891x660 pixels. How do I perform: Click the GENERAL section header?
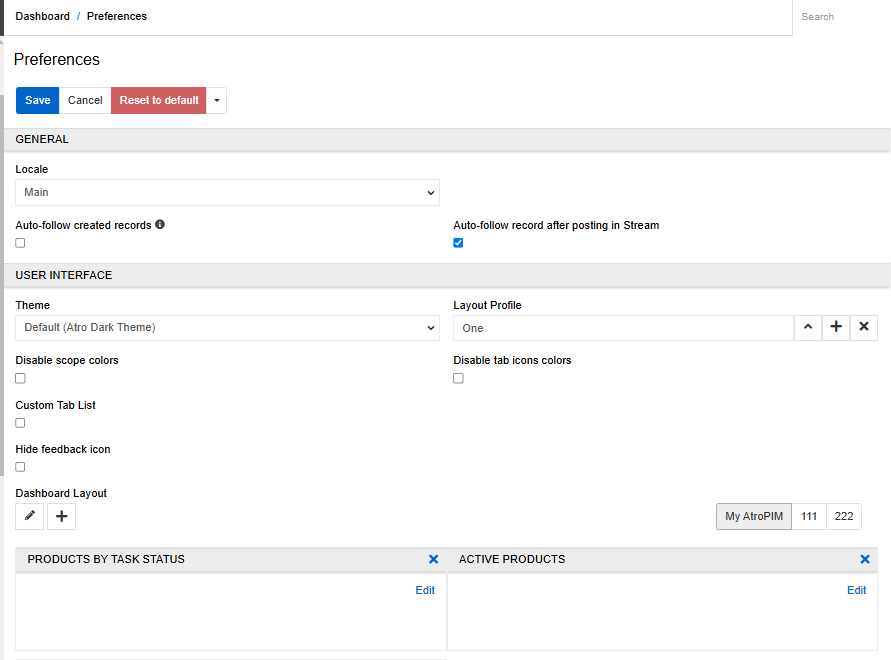pyautogui.click(x=447, y=139)
